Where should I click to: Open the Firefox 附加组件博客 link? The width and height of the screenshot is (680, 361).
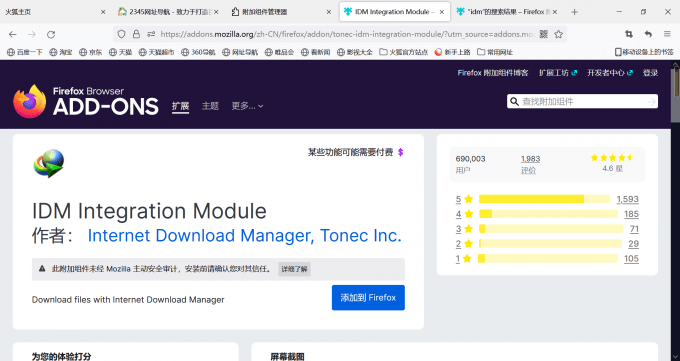(x=493, y=73)
